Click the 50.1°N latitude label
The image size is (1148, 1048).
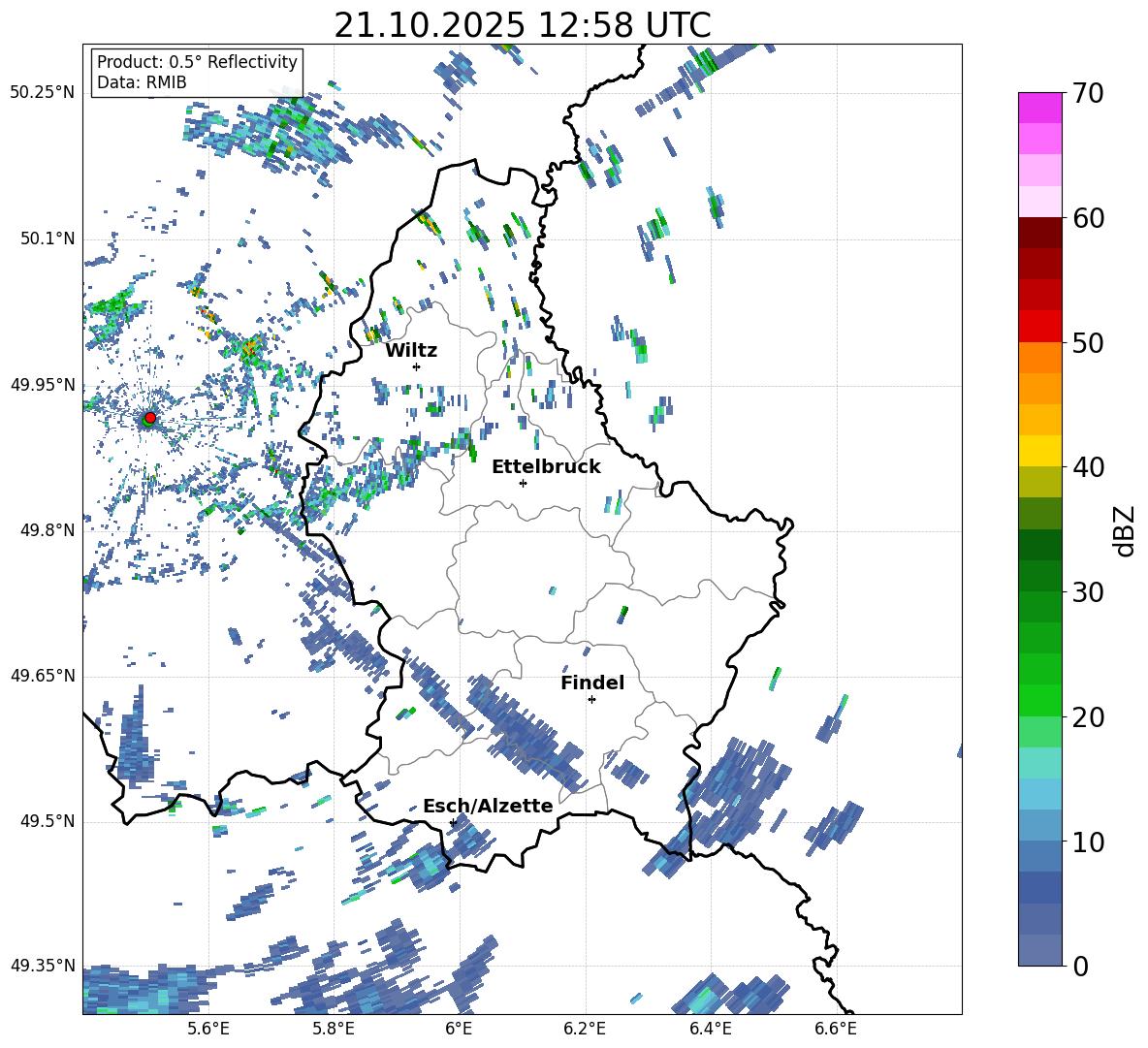coord(47,238)
